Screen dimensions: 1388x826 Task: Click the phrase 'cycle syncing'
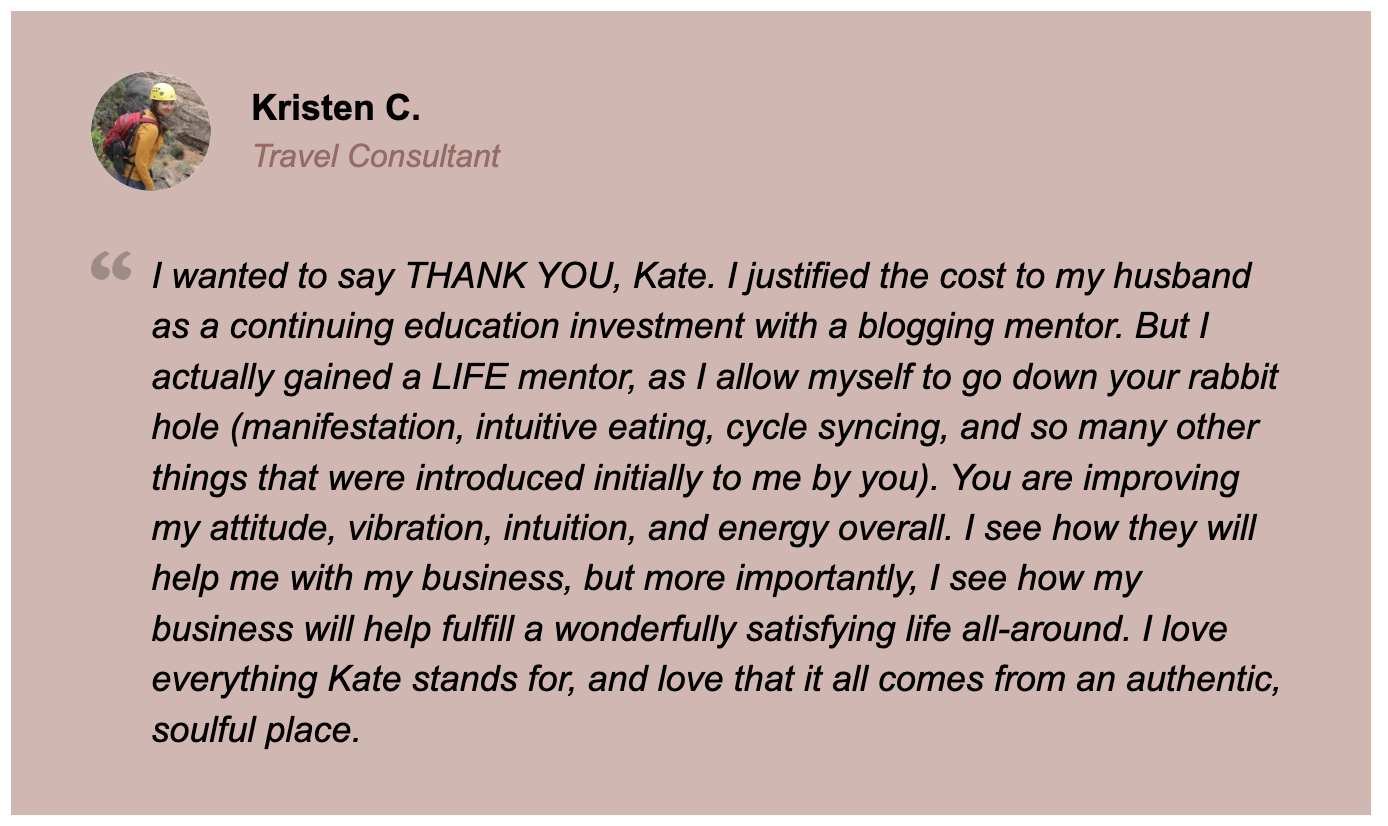[834, 428]
